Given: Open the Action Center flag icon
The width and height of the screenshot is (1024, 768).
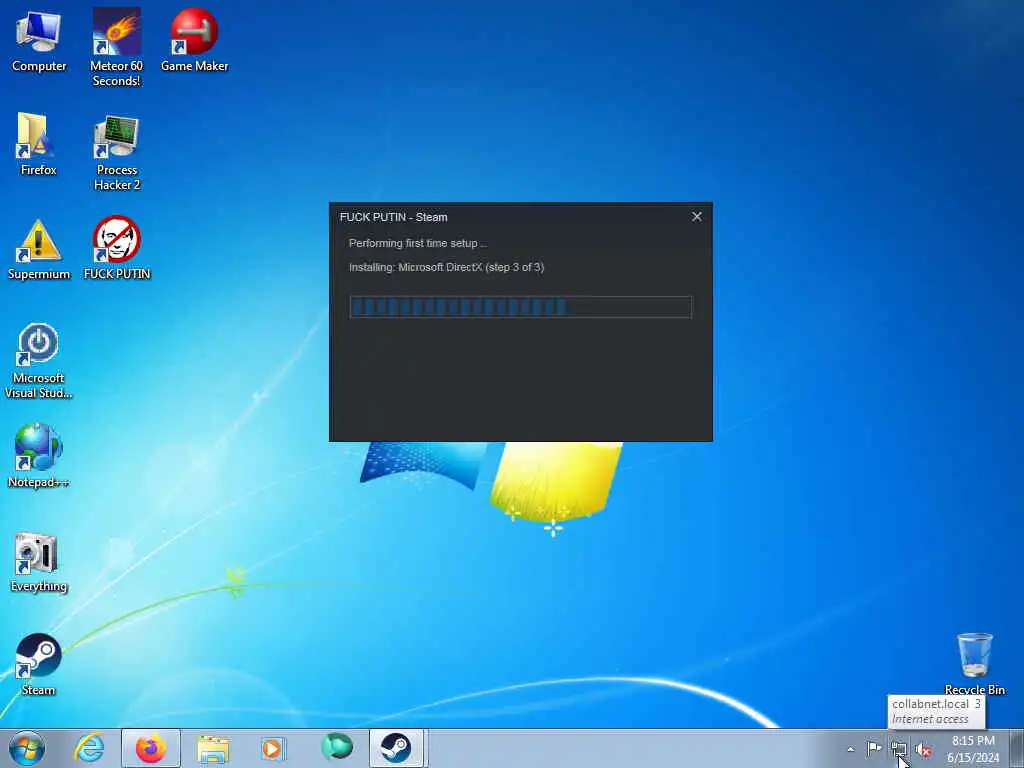Looking at the screenshot, I should (x=874, y=748).
